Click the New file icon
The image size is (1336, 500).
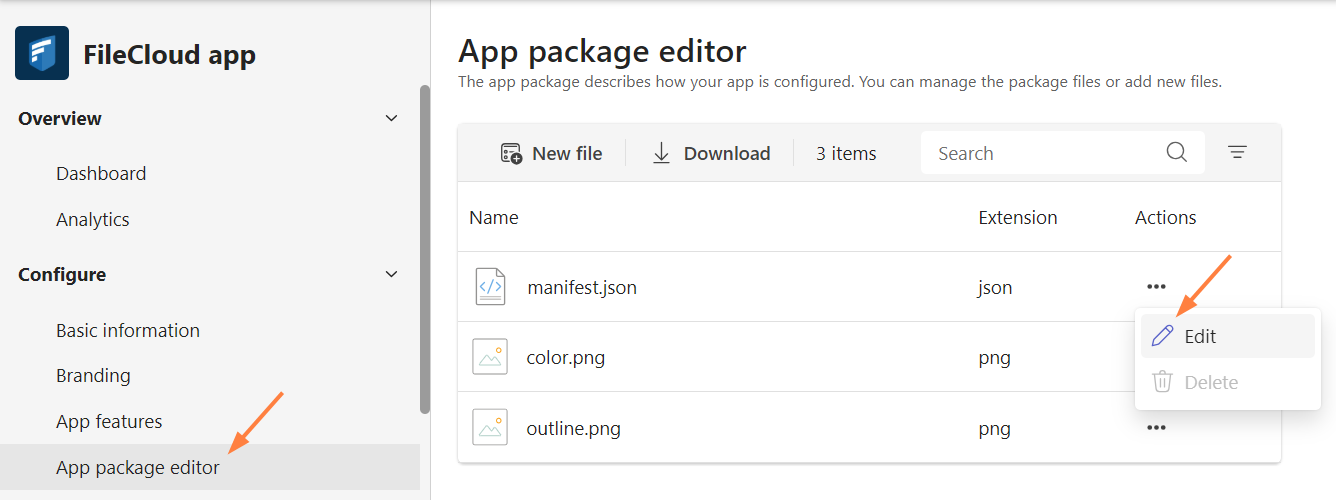click(x=511, y=153)
